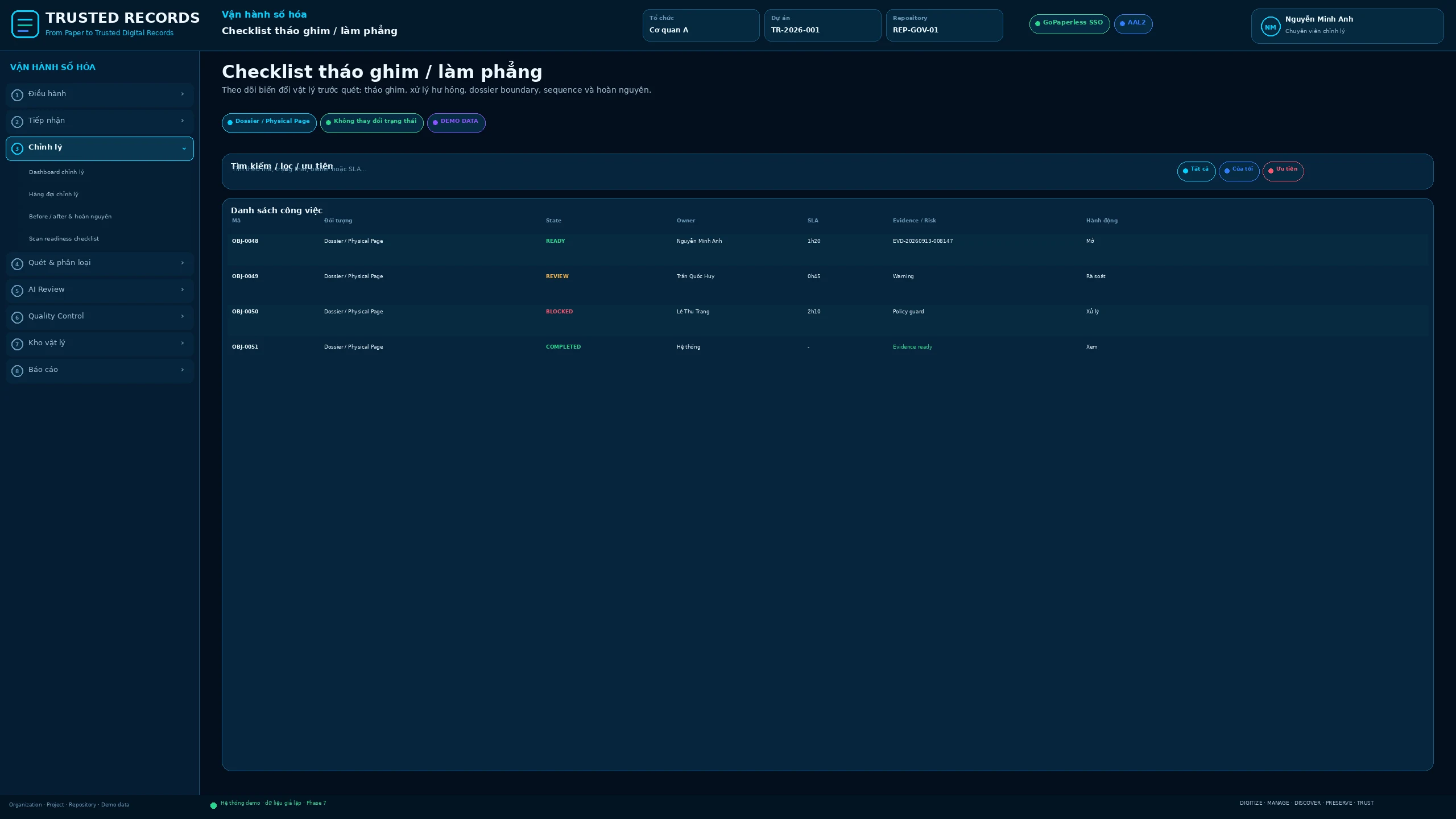Click Rà soát action for OBJ-0049
The image size is (1456, 819).
[1095, 276]
